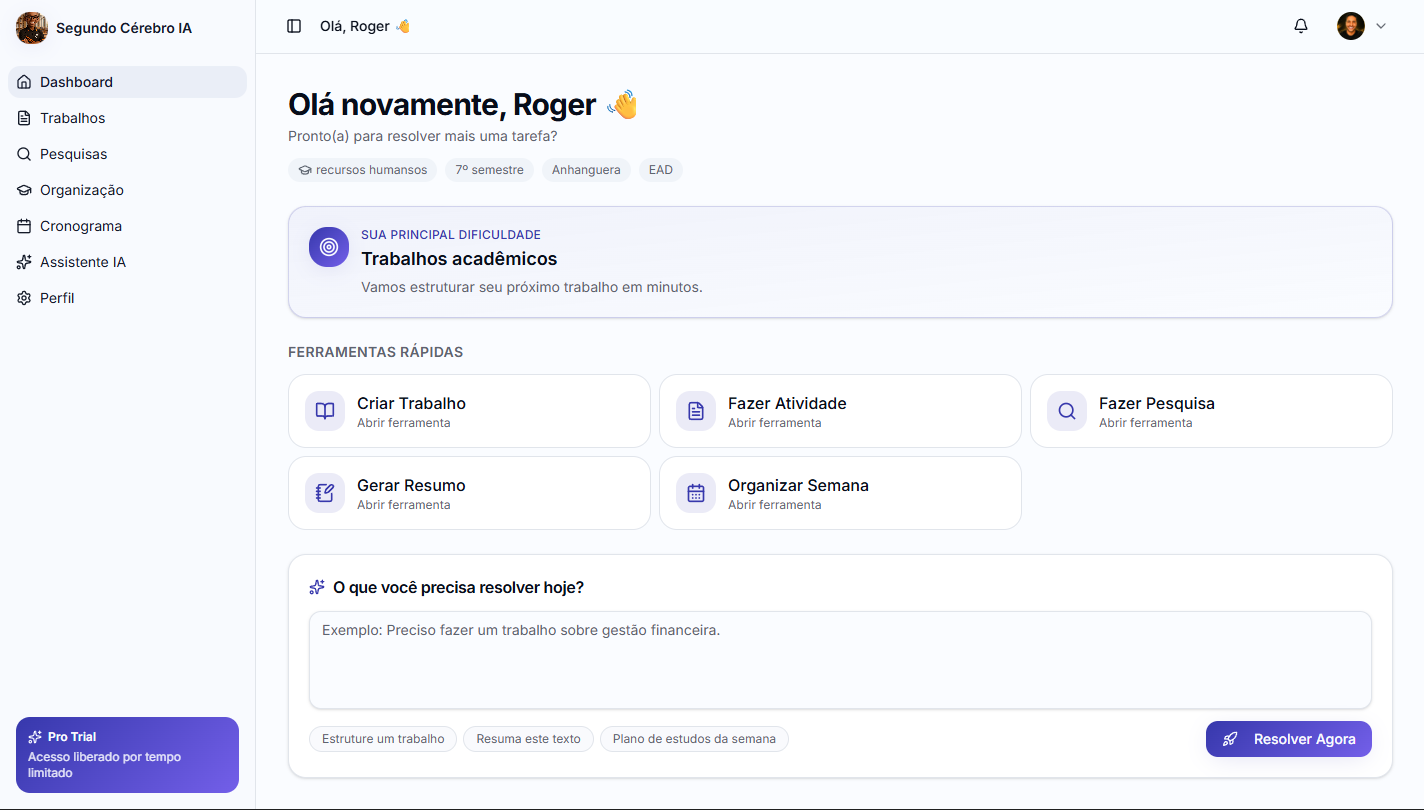Click the target icon in difficulty card
This screenshot has height=810, width=1424.
pyautogui.click(x=329, y=247)
